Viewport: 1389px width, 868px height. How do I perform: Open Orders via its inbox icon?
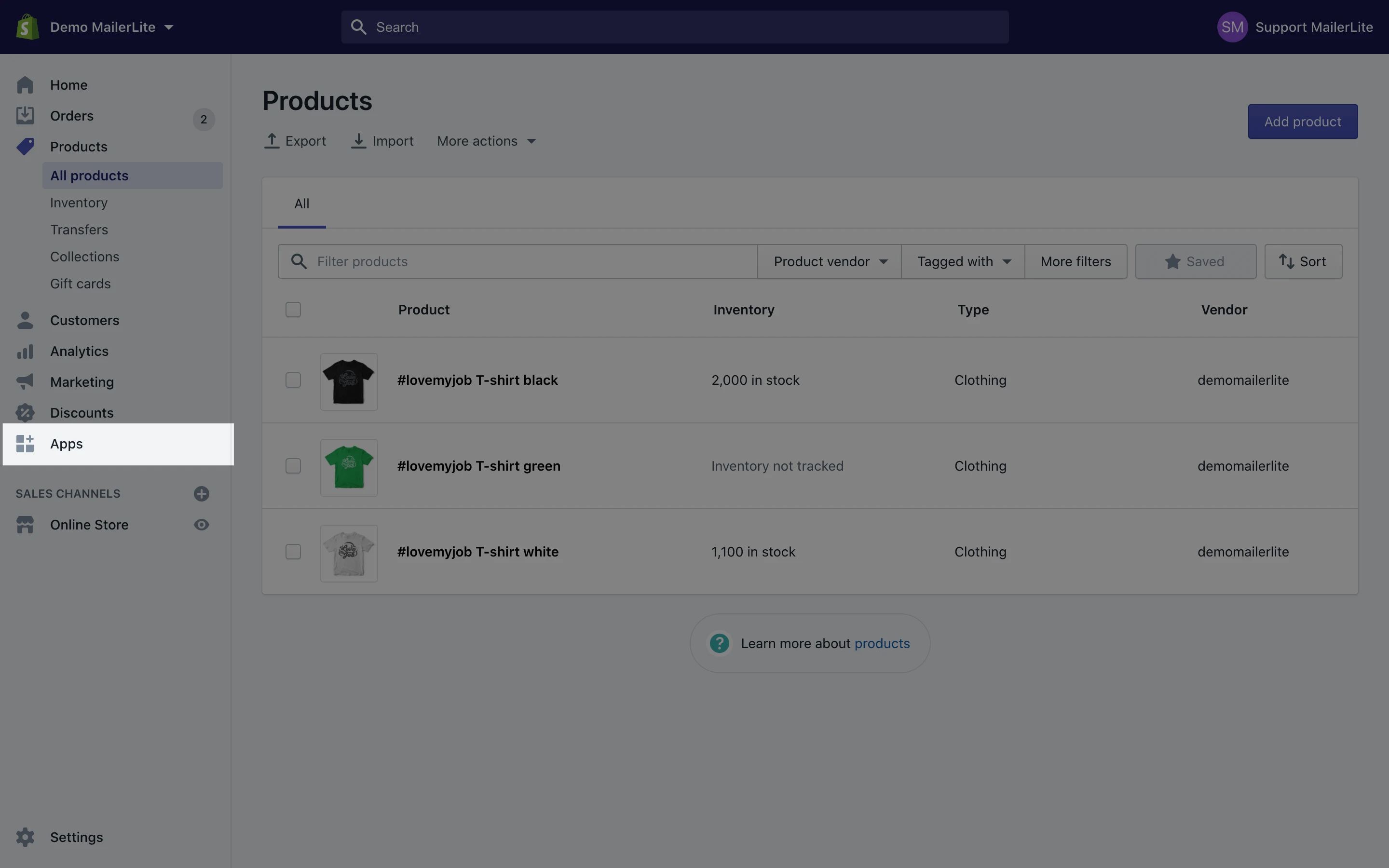(25, 116)
